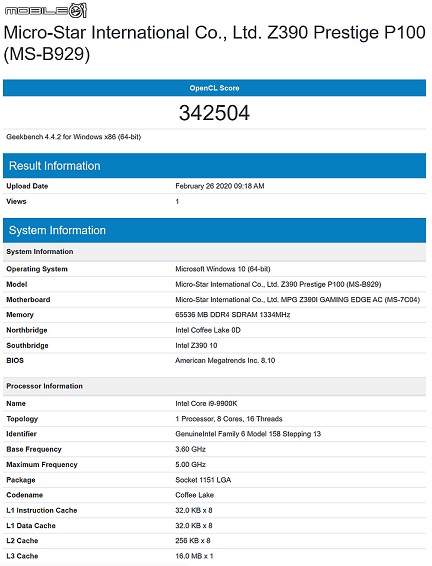Select GenuineIntel Family 6 Model 158 value
432x566 pixels.
(x=248, y=434)
